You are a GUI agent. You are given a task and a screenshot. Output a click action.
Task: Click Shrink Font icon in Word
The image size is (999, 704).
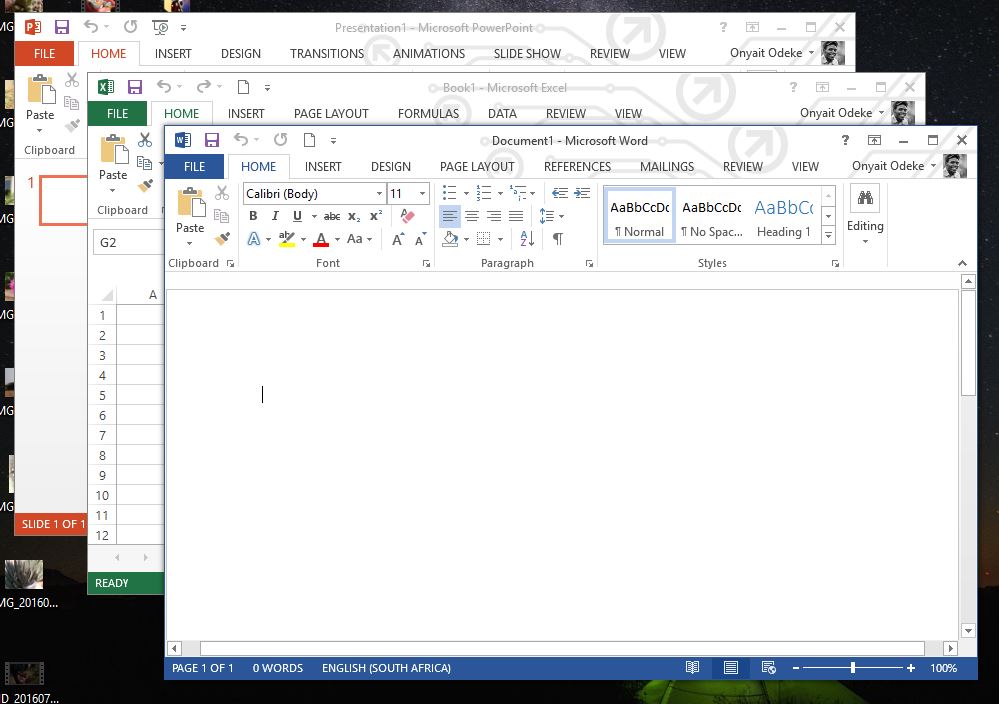tap(420, 240)
